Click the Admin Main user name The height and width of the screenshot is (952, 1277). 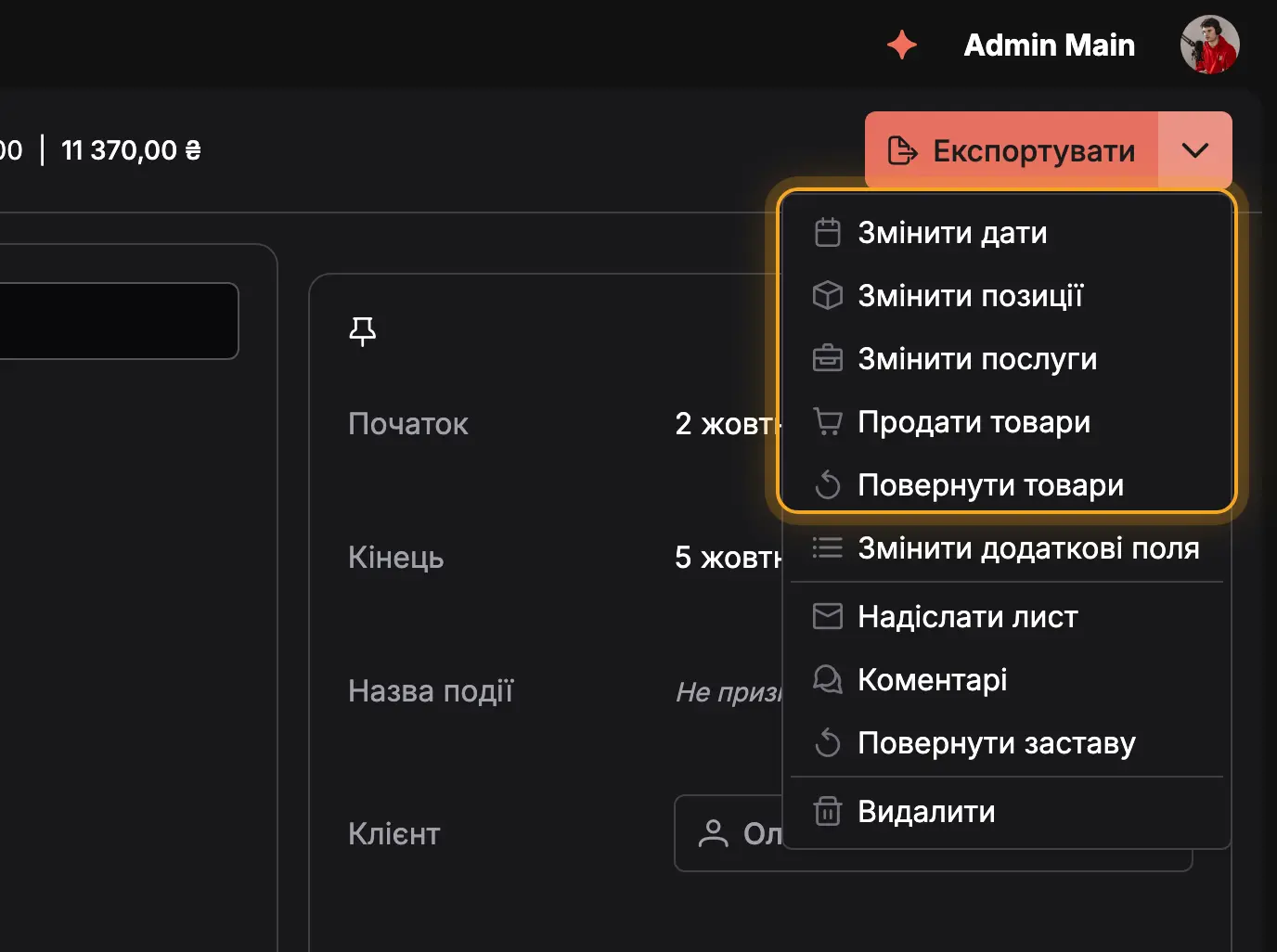(x=1049, y=45)
